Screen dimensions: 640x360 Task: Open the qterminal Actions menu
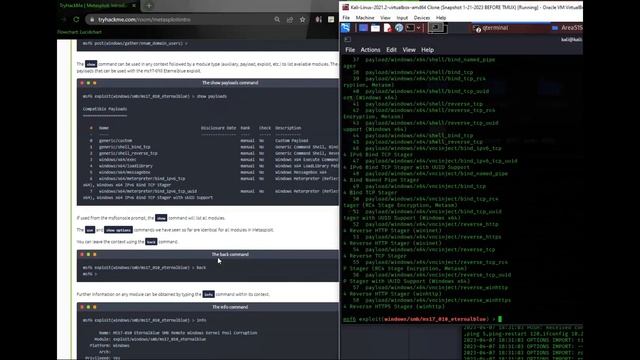[x=370, y=50]
